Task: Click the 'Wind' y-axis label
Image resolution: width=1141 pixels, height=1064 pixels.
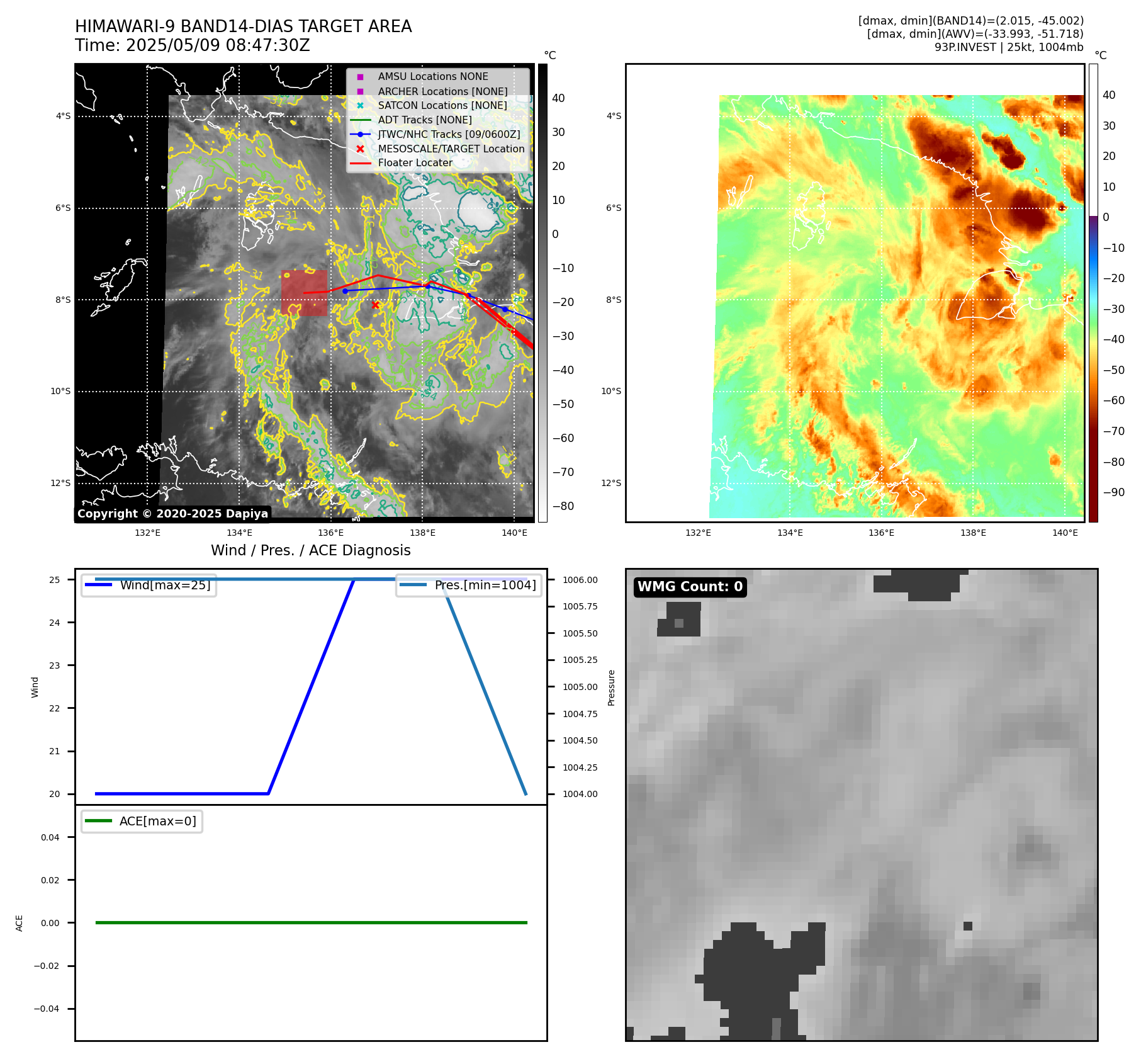Action: [x=35, y=687]
